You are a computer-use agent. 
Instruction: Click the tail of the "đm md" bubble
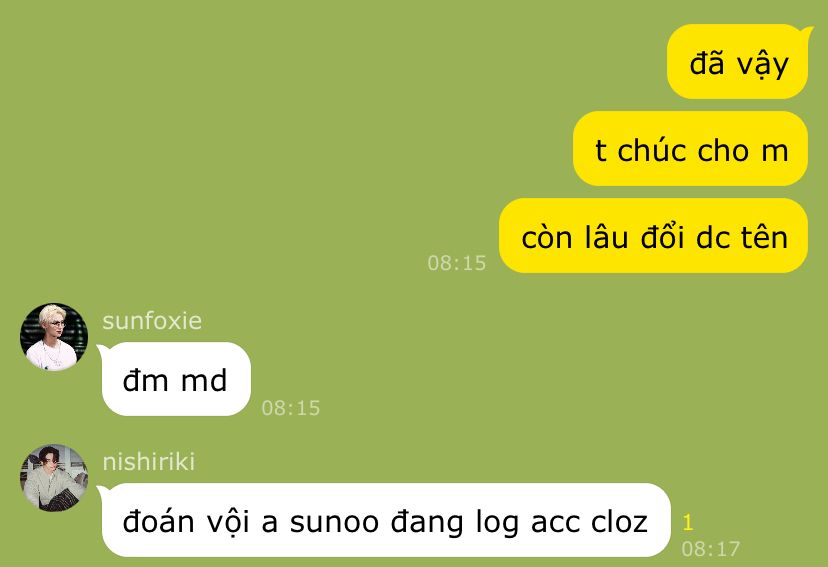102,349
